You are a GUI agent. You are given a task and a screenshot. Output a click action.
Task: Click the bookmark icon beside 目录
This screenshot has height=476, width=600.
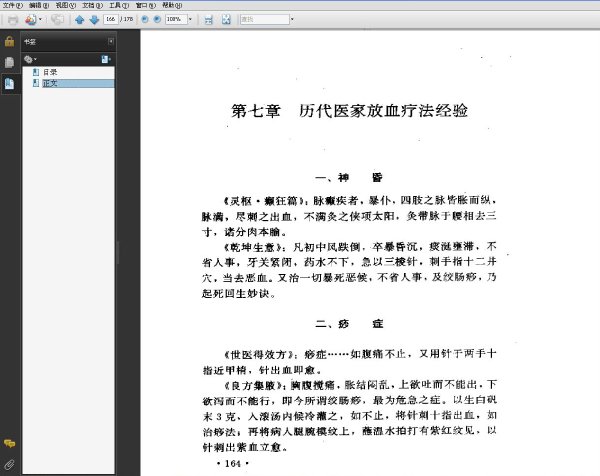[x=36, y=72]
